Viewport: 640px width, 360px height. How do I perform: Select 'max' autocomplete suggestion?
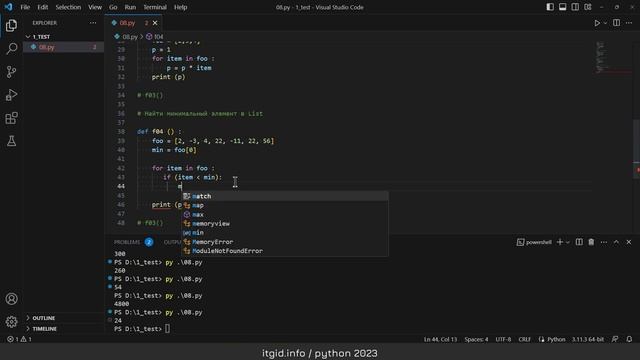(285, 214)
